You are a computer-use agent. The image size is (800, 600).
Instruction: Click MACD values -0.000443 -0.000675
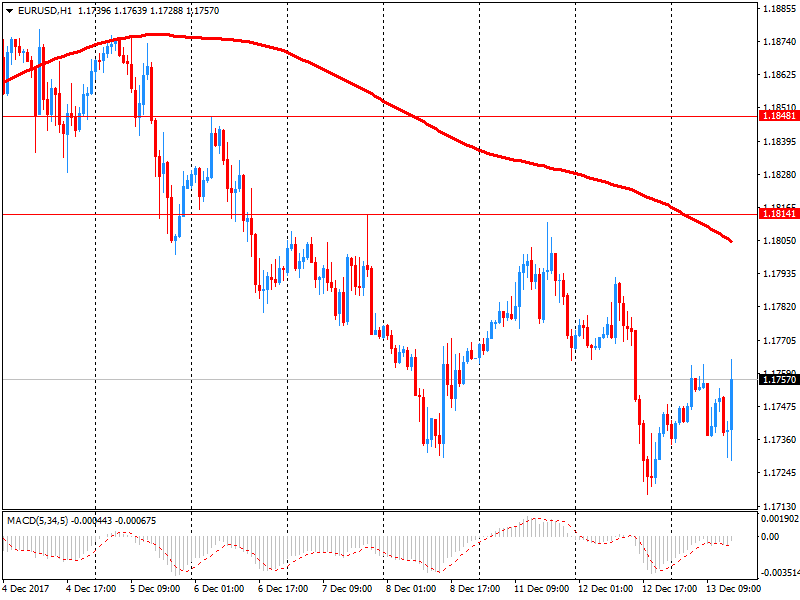pos(114,521)
